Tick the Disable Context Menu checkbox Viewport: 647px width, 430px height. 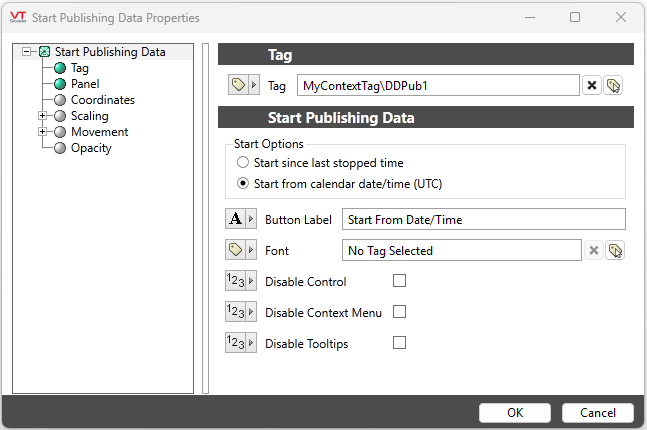(400, 312)
